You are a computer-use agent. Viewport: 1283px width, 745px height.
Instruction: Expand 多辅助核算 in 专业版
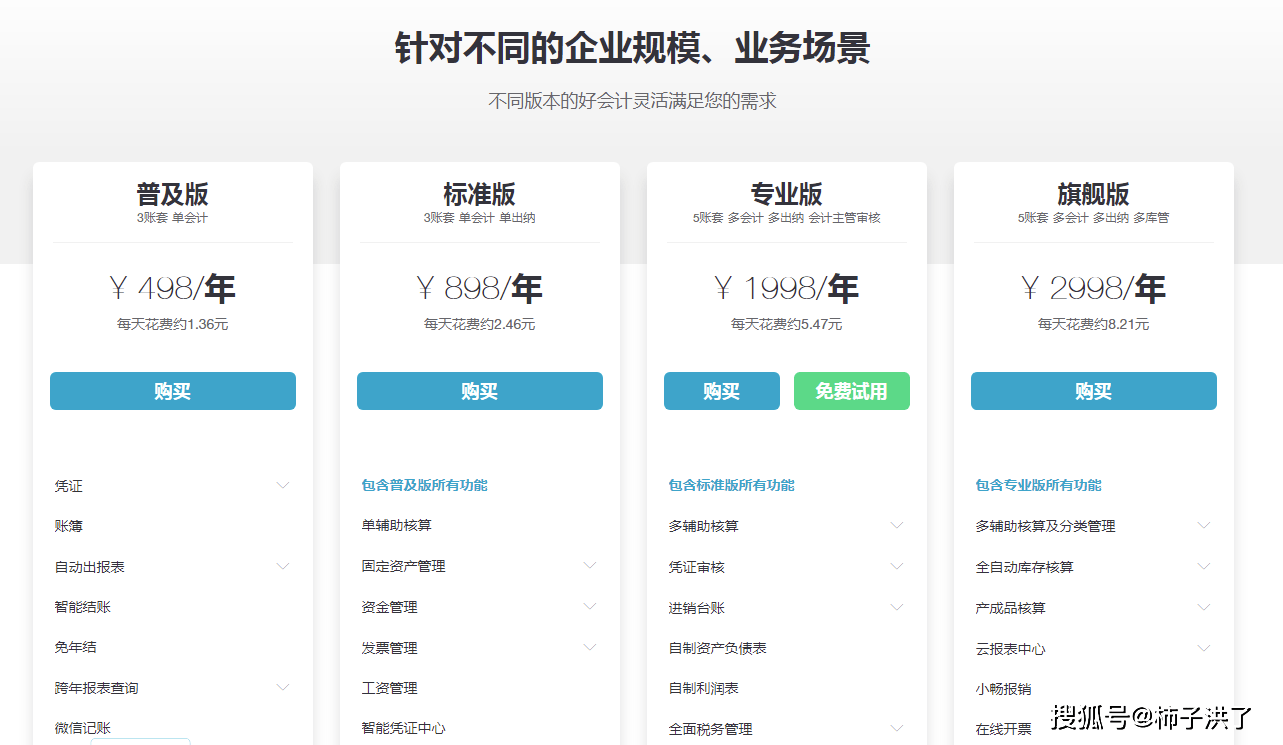tap(897, 525)
